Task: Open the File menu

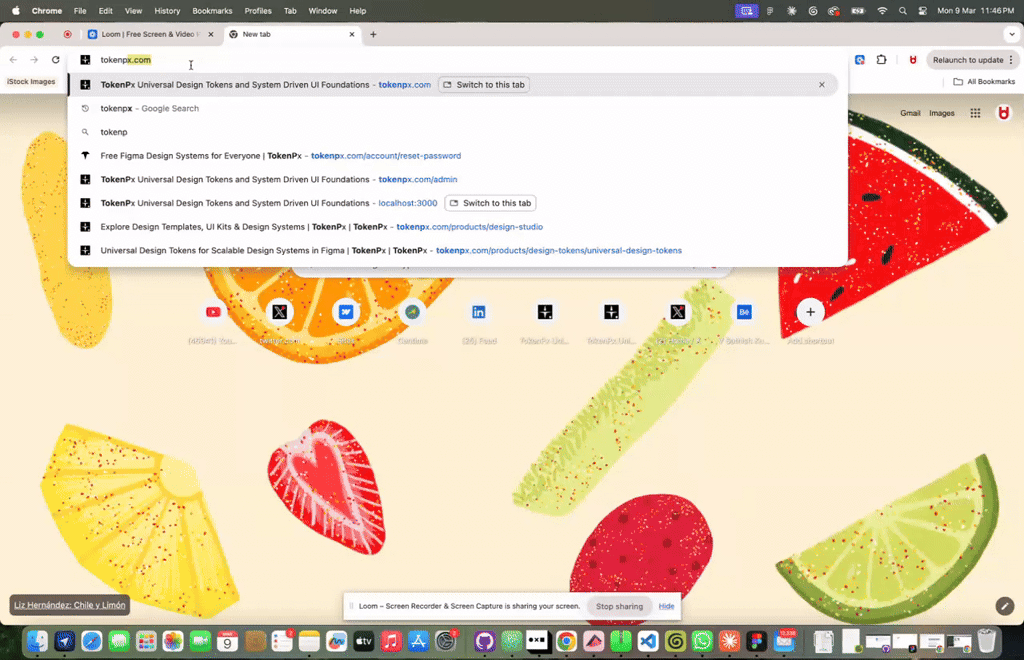Action: click(x=80, y=10)
